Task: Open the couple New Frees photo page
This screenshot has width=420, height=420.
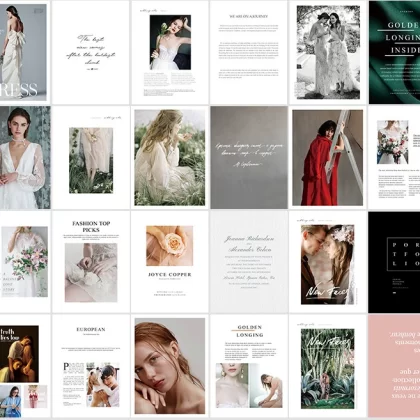Action: pyautogui.click(x=328, y=262)
